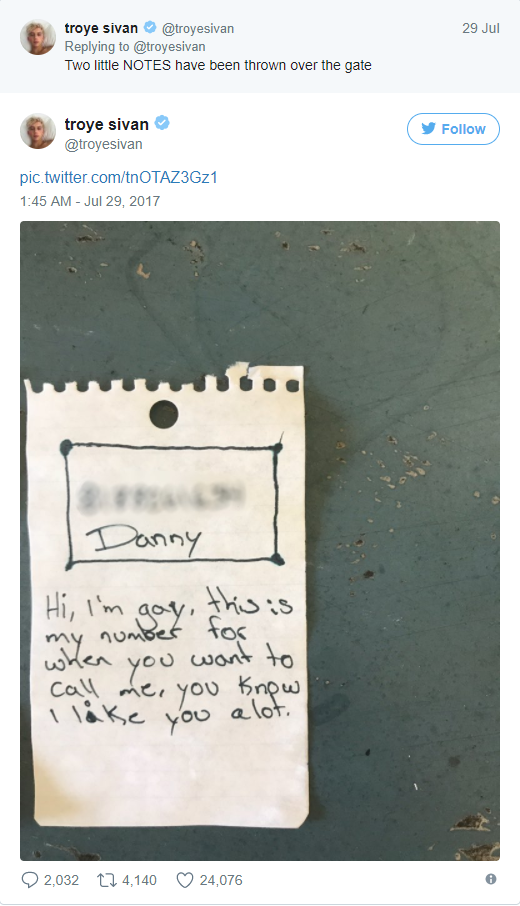The image size is (520, 906).
Task: Click the retweet arrows icon
Action: point(107,880)
